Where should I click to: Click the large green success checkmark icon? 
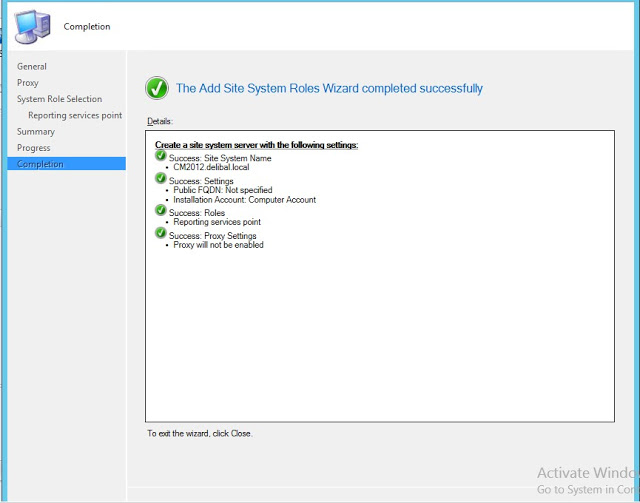coord(157,88)
